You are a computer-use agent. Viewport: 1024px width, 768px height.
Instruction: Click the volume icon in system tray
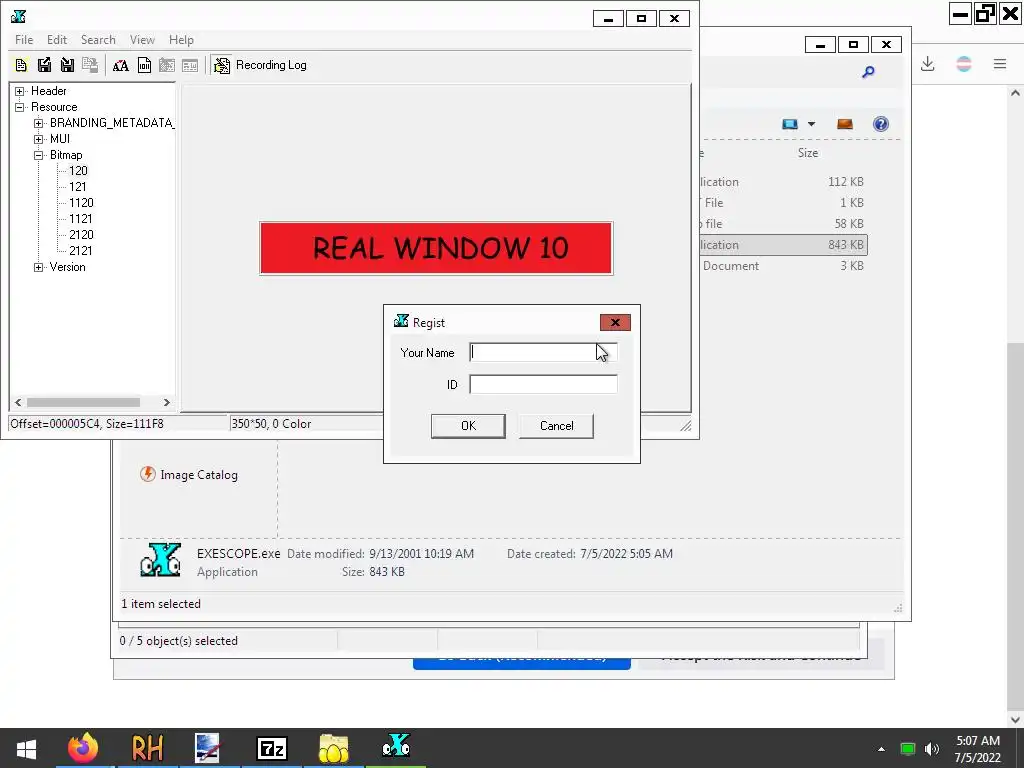tap(932, 749)
